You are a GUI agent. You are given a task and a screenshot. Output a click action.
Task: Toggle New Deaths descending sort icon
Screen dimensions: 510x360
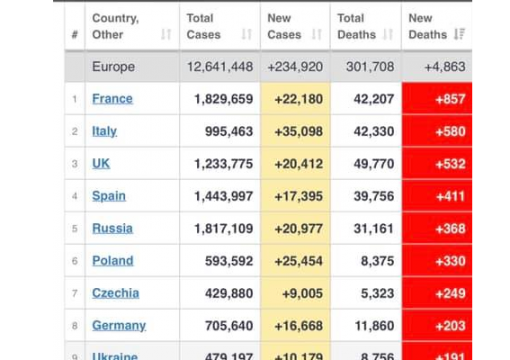(x=460, y=34)
